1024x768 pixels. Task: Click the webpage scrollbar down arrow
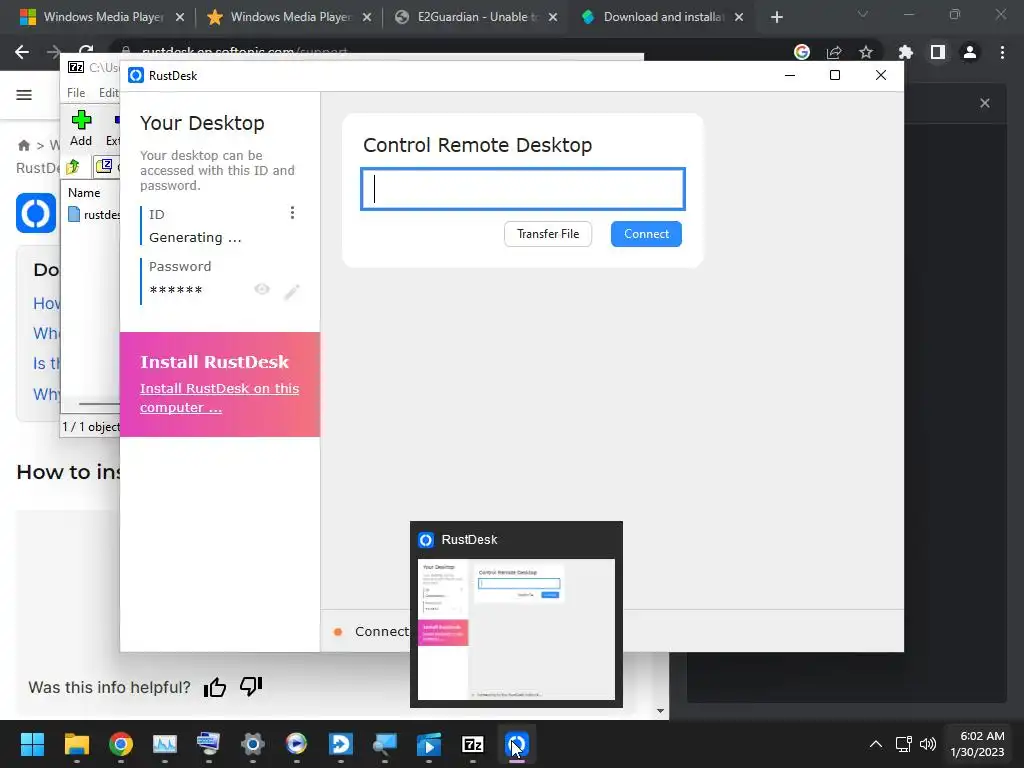point(660,711)
